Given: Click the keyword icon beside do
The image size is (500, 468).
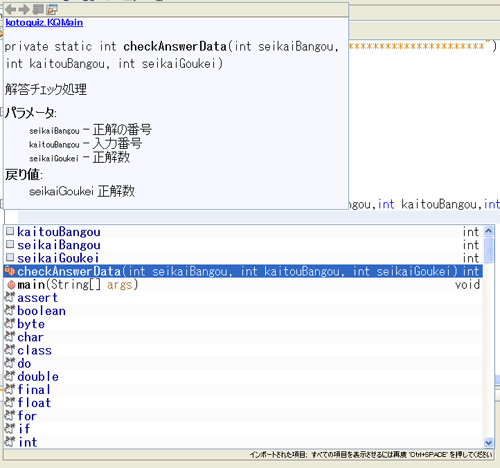Looking at the screenshot, I should tap(10, 363).
